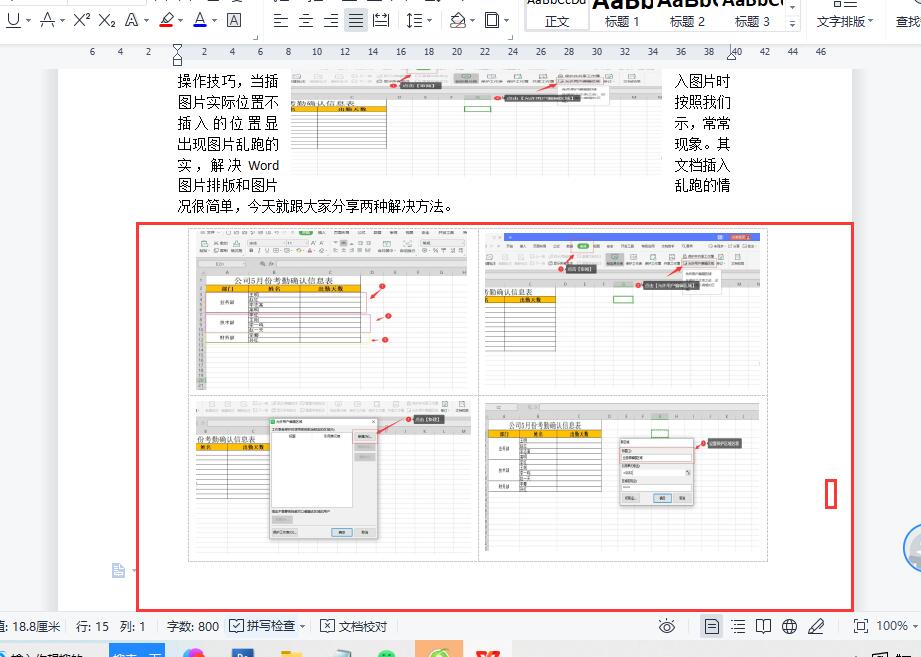The height and width of the screenshot is (657, 921).
Task: Open paragraph dialog launcher corner icon
Action: 510,38
